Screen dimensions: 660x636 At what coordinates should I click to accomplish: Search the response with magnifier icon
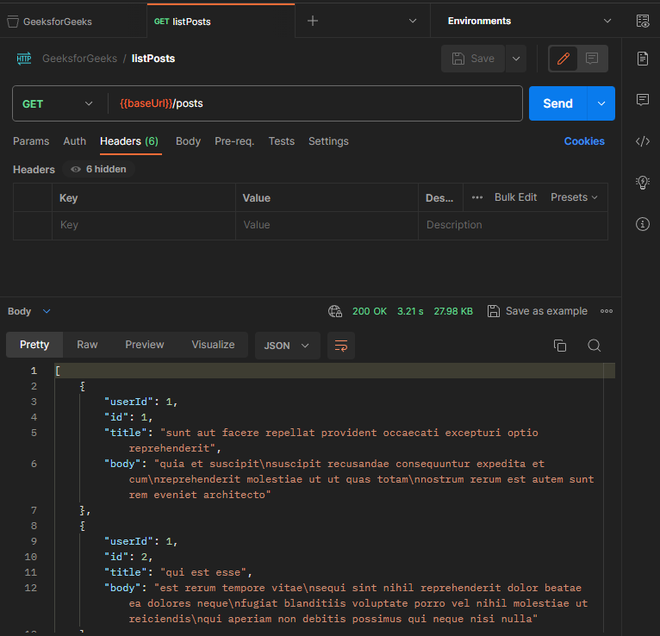pos(594,345)
